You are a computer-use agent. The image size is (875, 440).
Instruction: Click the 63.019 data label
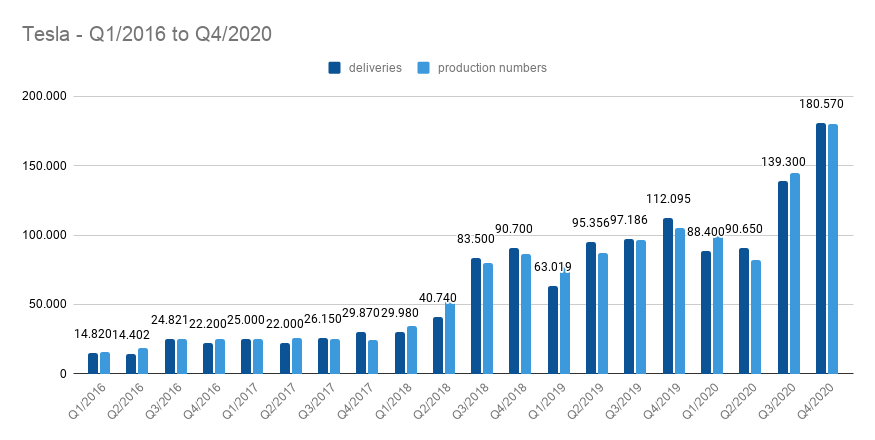(x=552, y=267)
